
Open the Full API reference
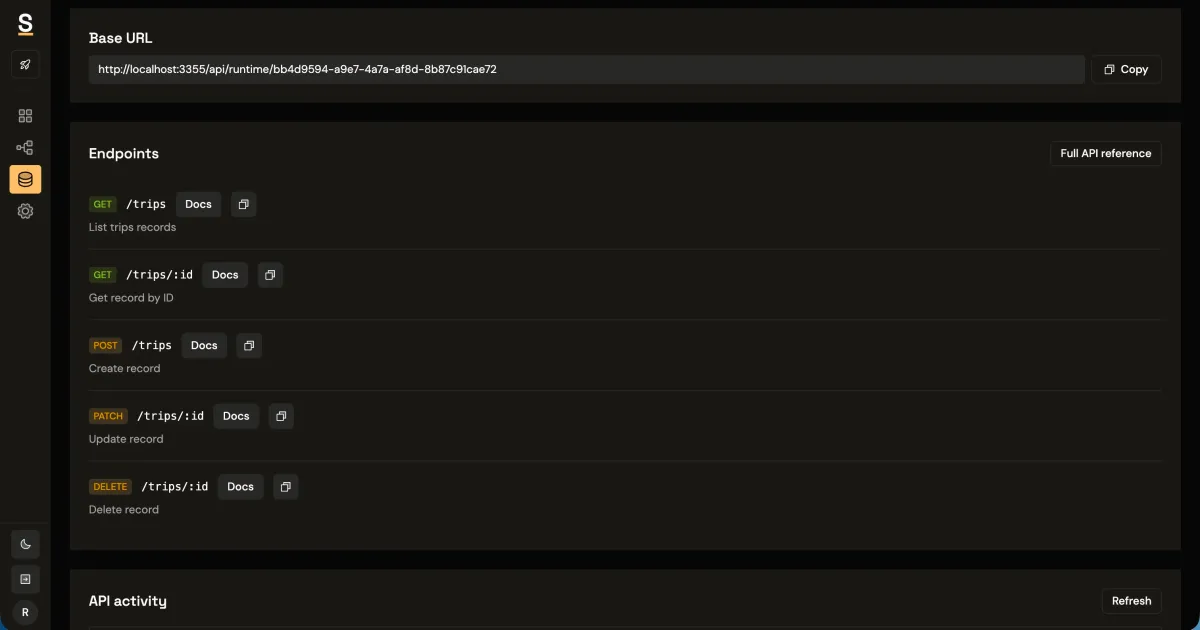1105,153
